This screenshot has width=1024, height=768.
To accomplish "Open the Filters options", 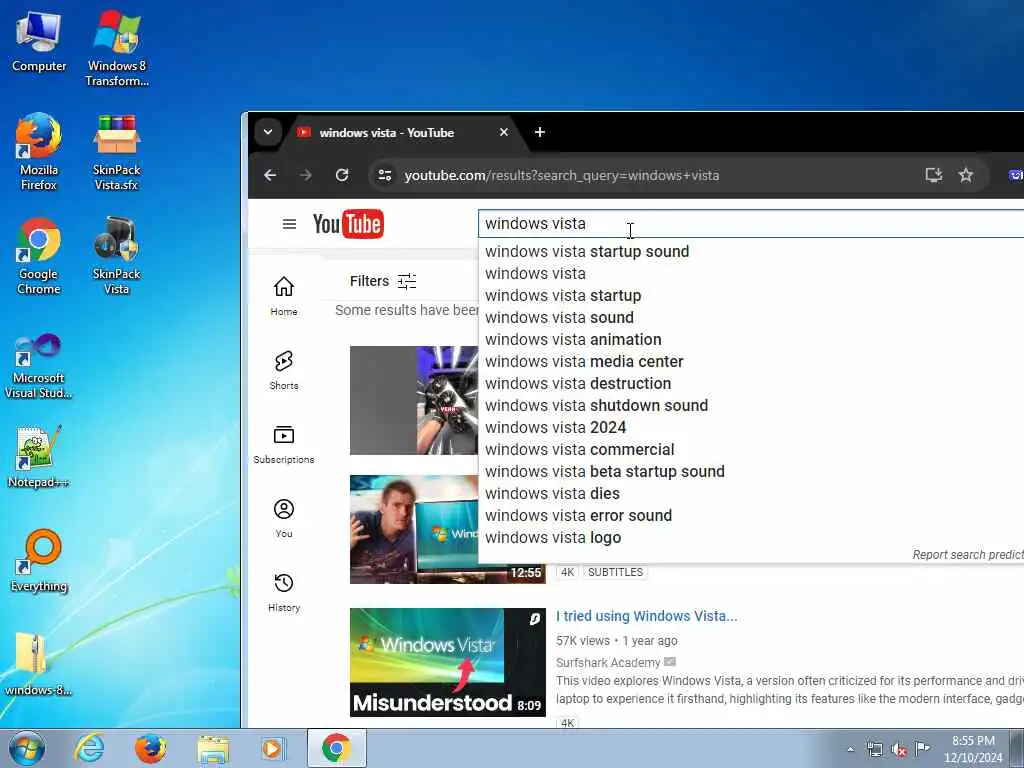I will pyautogui.click(x=383, y=281).
